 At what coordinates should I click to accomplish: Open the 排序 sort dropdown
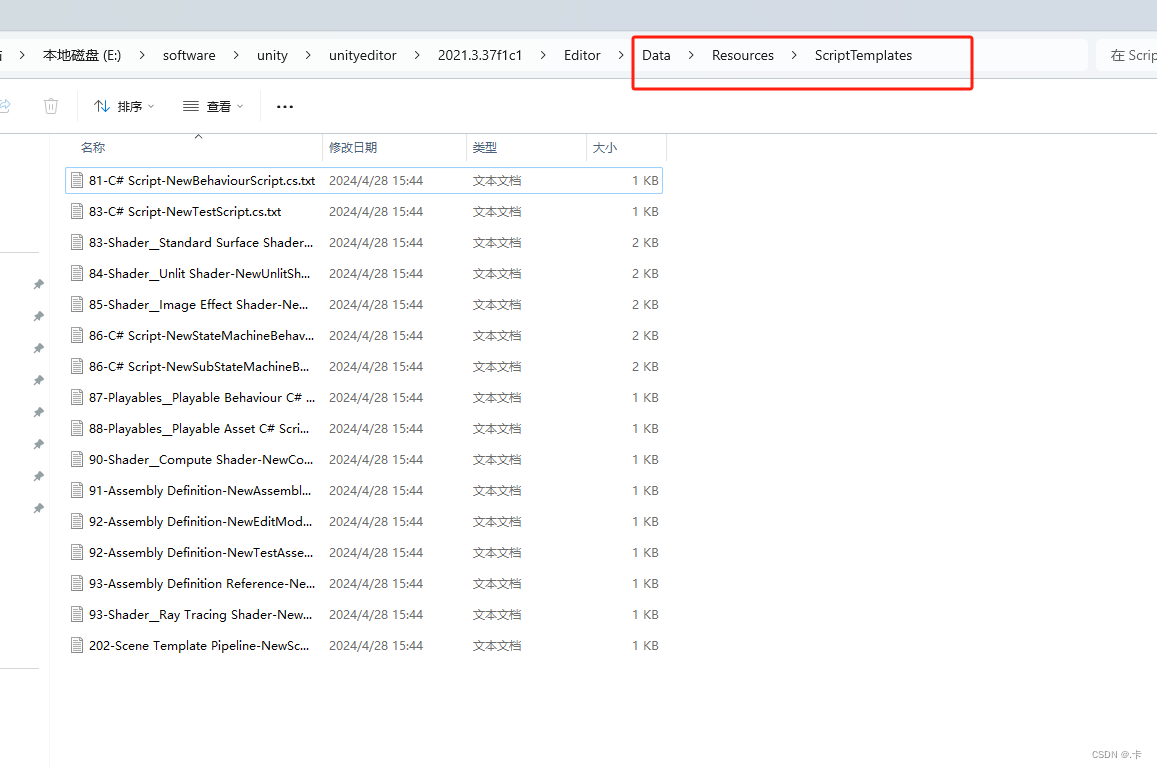(x=124, y=106)
